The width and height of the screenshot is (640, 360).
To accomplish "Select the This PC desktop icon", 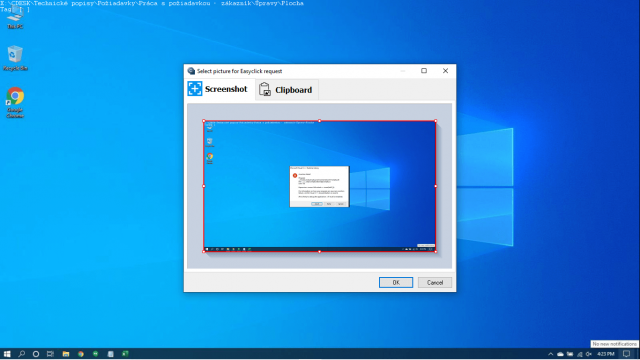I will click(x=15, y=18).
